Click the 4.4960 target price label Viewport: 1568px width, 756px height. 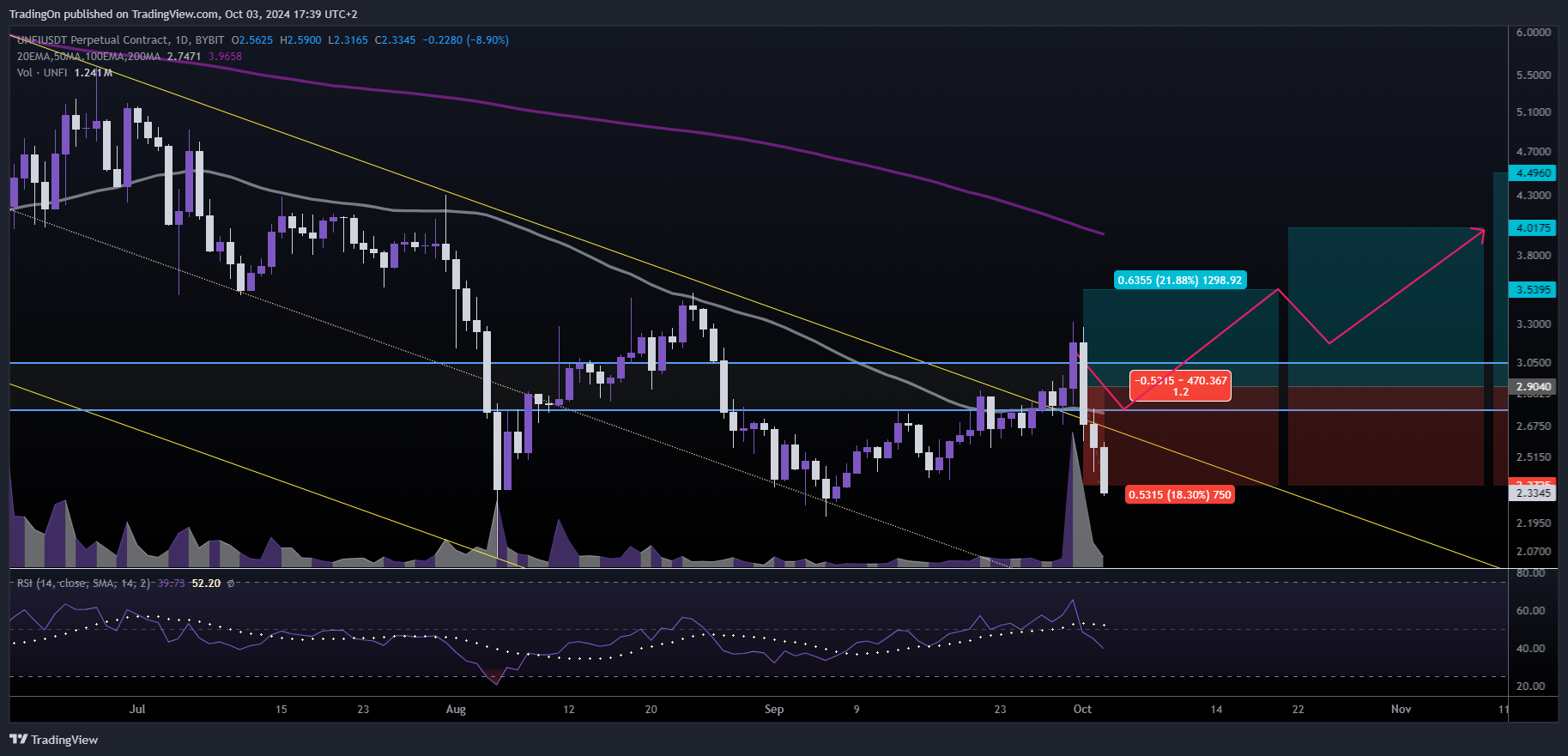point(1532,173)
